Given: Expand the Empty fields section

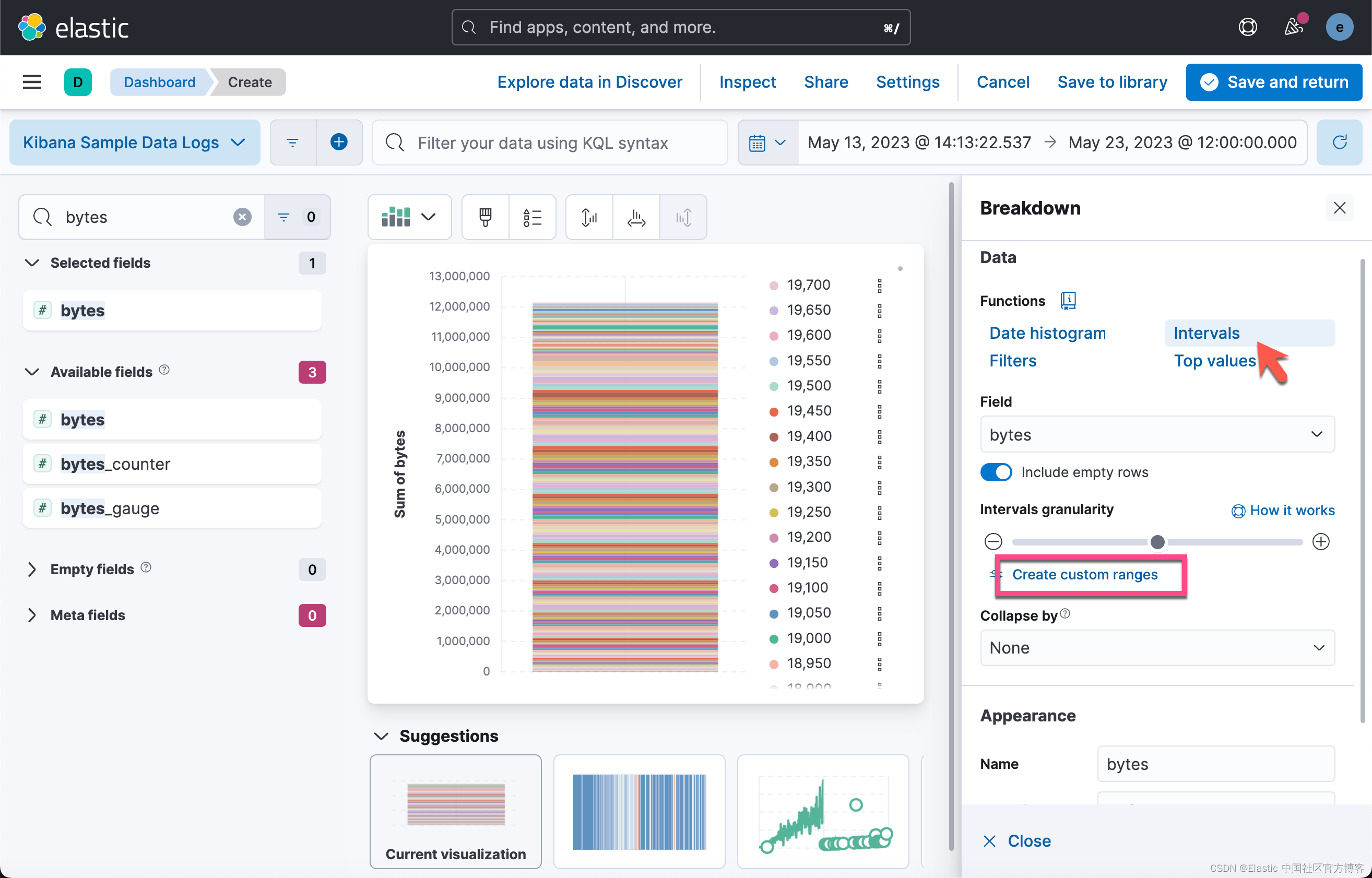Looking at the screenshot, I should [32, 569].
